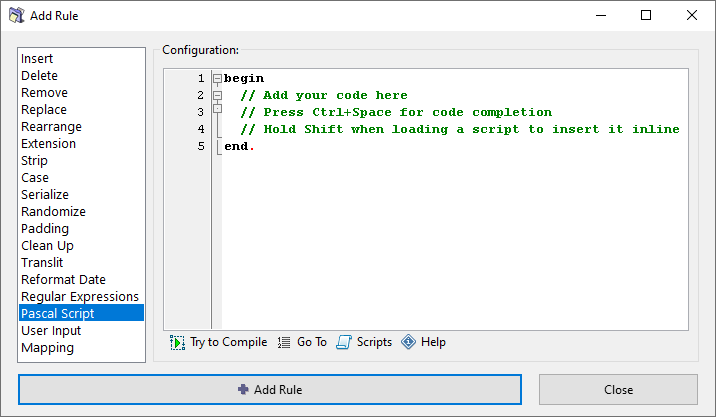Collapse the begin block fold marker

[x=217, y=79]
